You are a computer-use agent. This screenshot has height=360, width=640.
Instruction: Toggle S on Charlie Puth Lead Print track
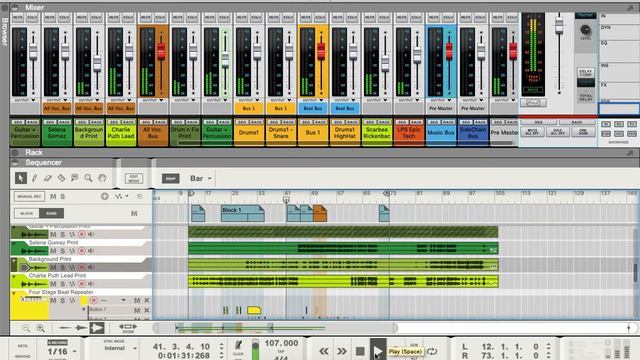(x=63, y=284)
